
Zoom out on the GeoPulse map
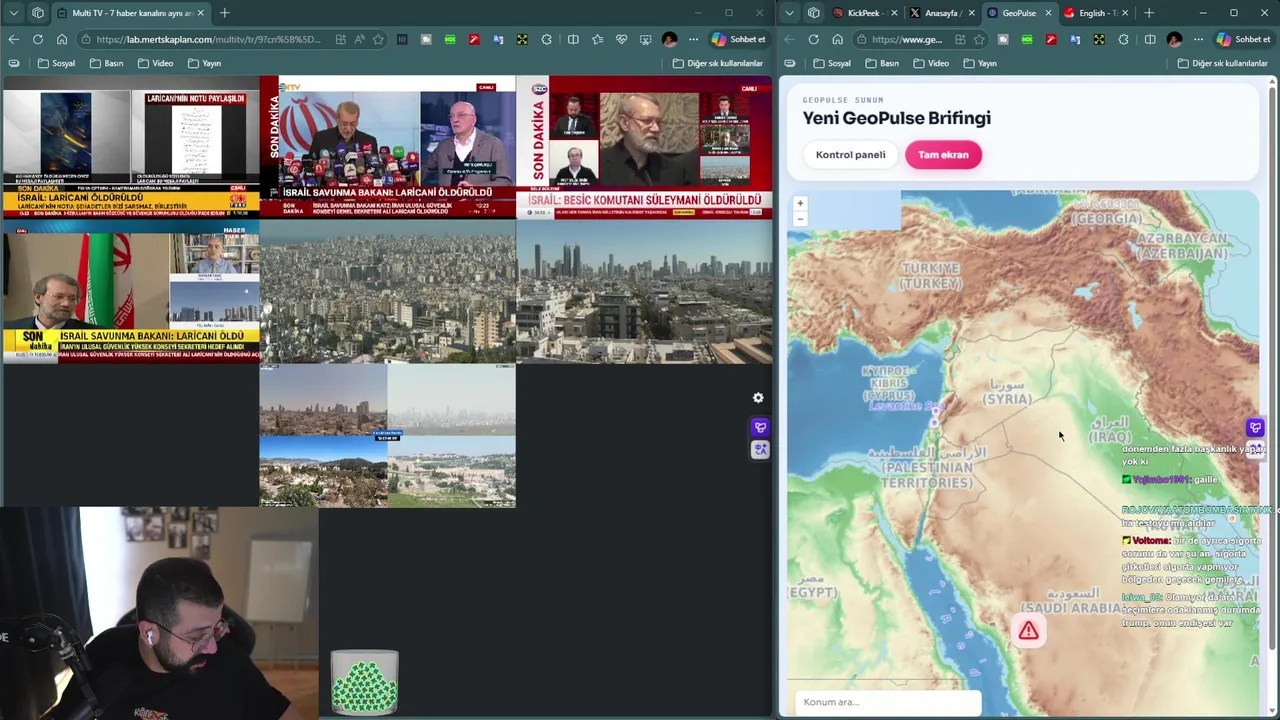coord(800,218)
